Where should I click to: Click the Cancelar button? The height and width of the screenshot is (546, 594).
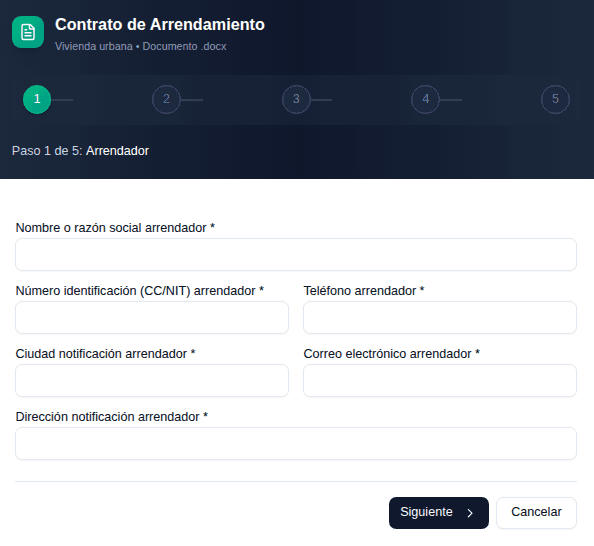536,513
